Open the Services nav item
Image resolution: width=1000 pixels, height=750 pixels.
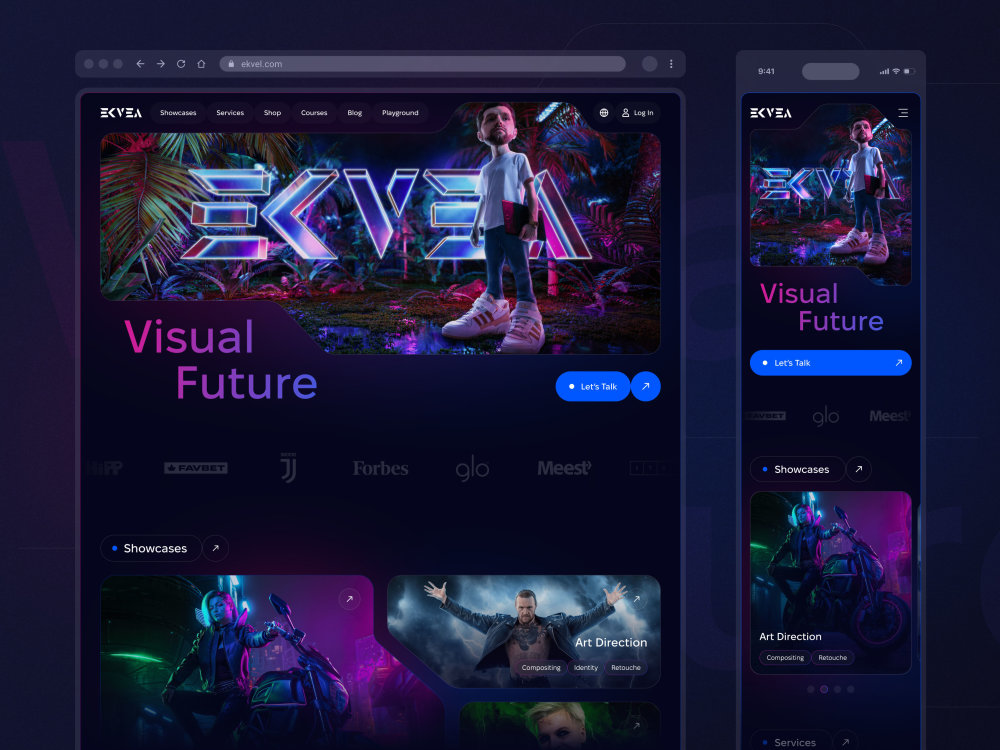pos(230,113)
